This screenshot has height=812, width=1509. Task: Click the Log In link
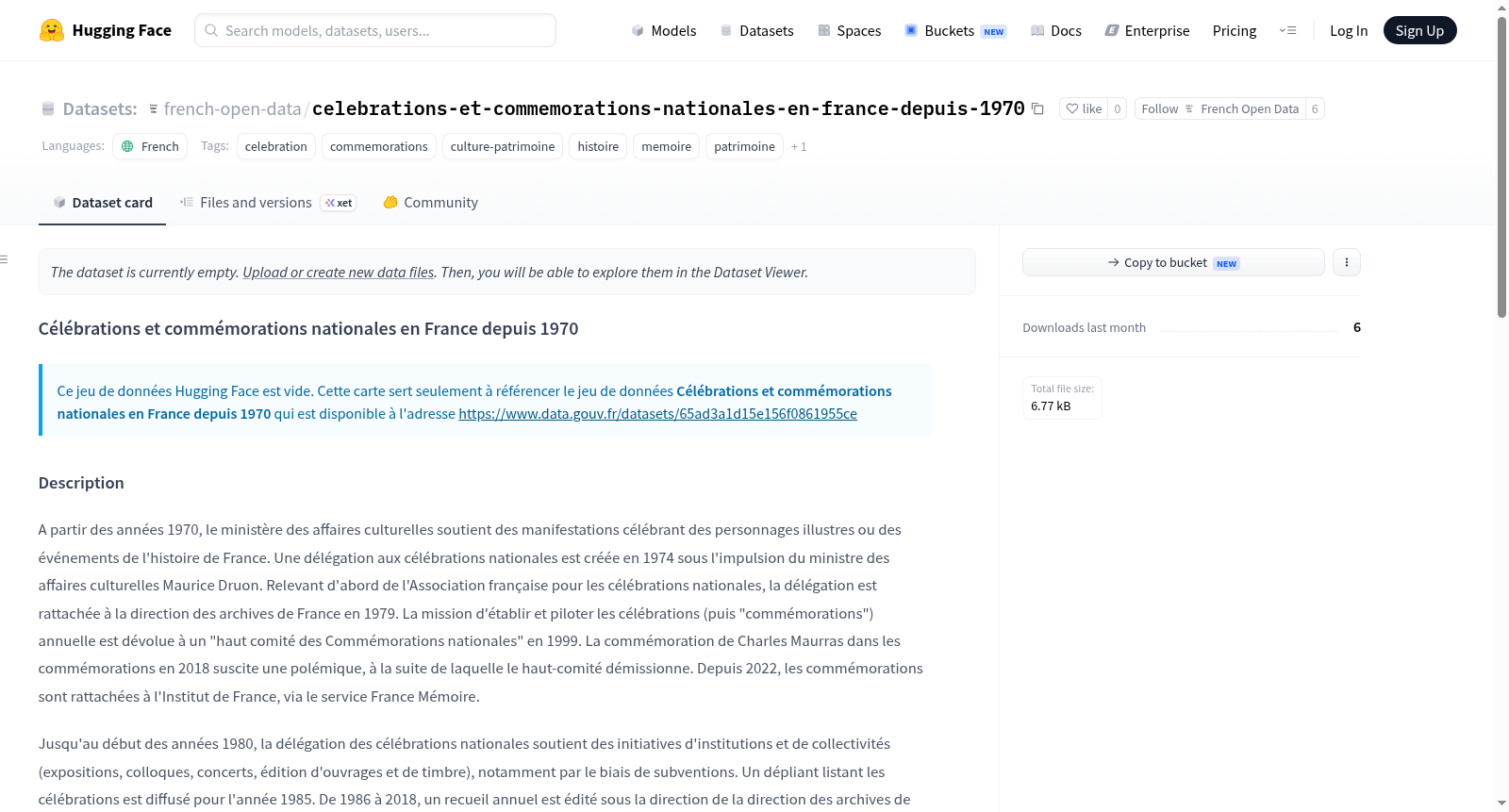1349,30
